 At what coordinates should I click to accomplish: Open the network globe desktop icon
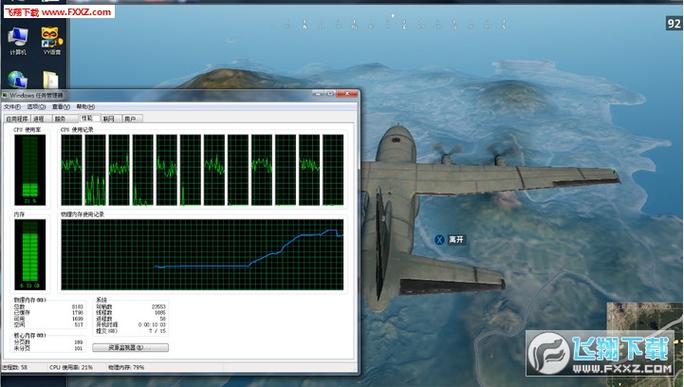click(x=17, y=79)
